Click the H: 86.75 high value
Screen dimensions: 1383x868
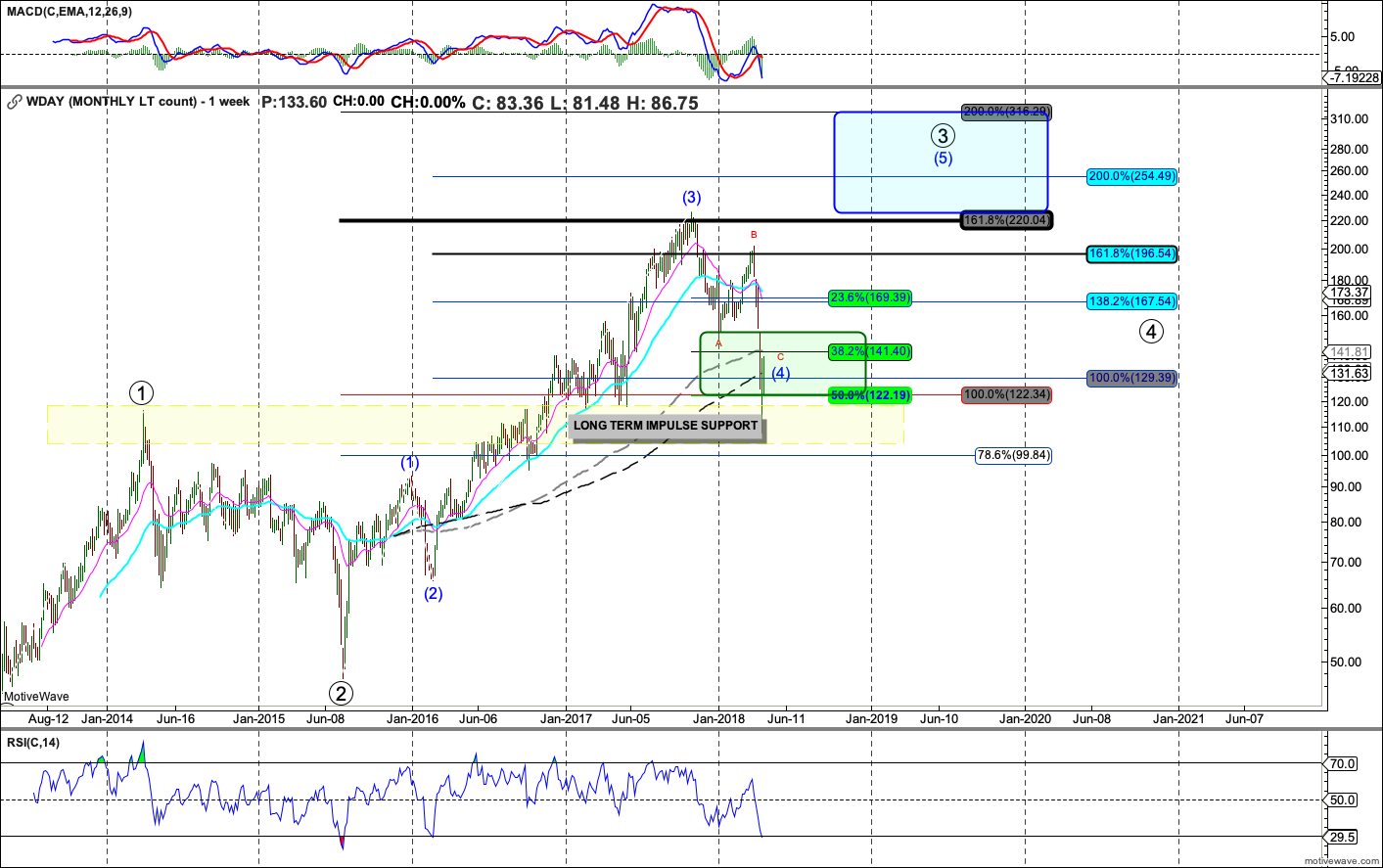pos(663,103)
